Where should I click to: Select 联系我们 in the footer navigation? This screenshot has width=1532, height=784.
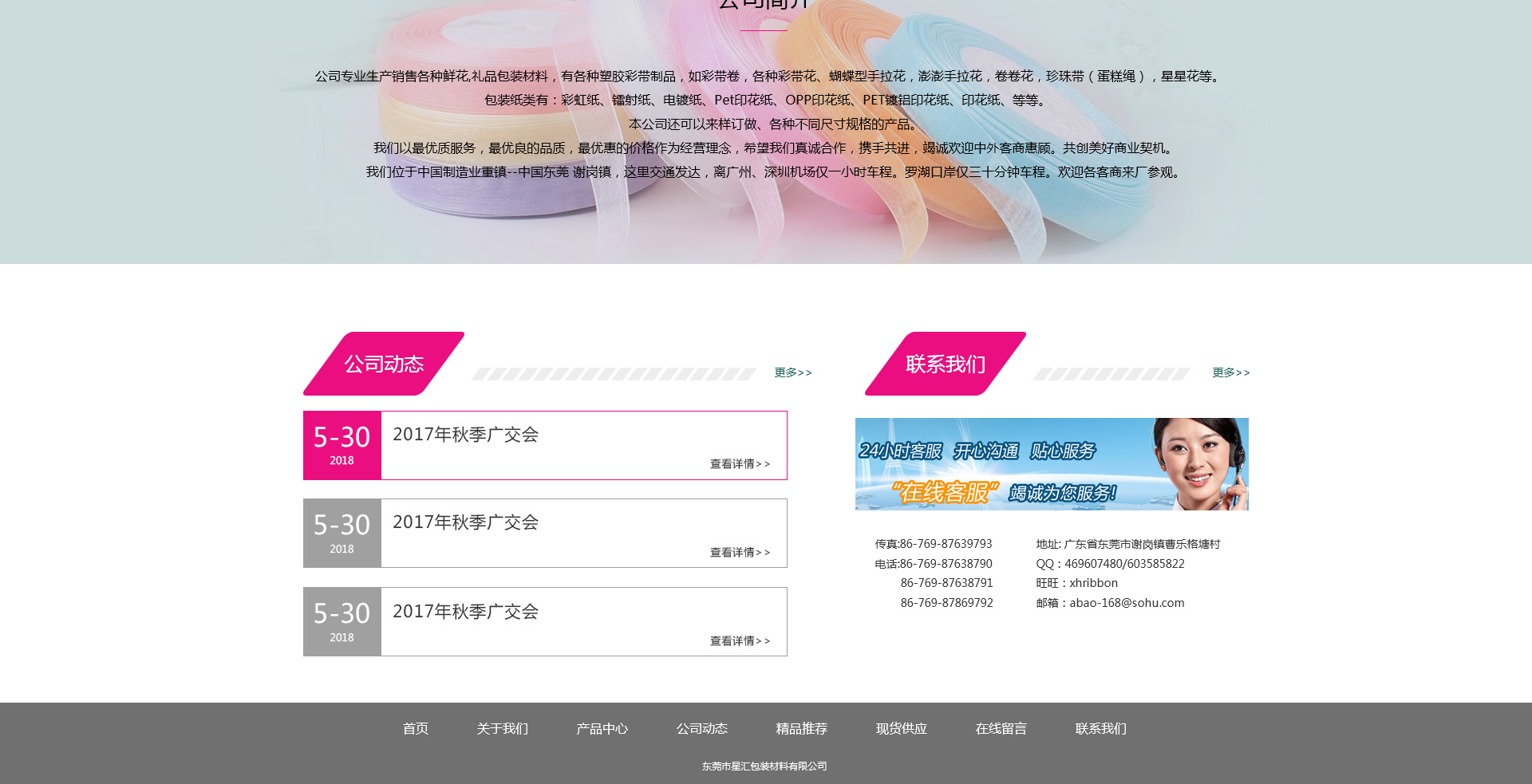[1101, 729]
